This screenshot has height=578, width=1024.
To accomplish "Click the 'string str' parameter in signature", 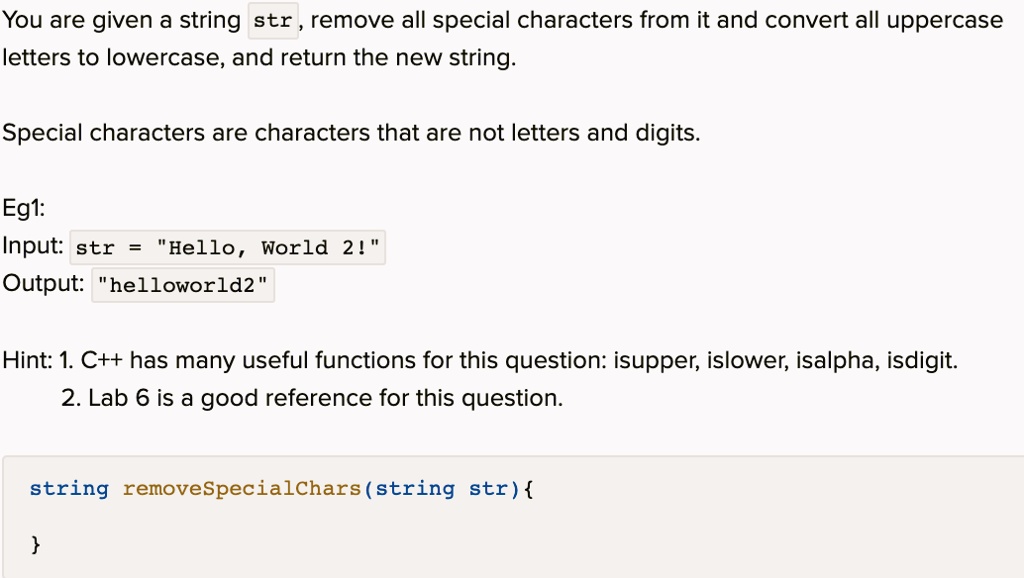I will [441, 489].
